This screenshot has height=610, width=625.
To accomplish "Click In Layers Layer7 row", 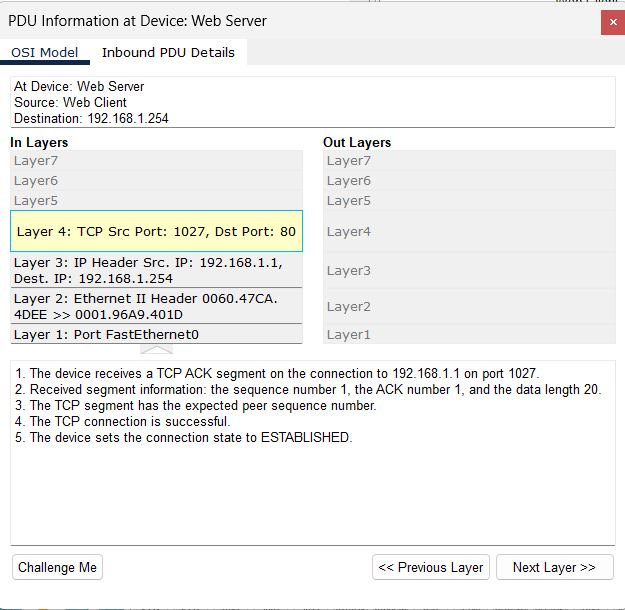I will 156,161.
